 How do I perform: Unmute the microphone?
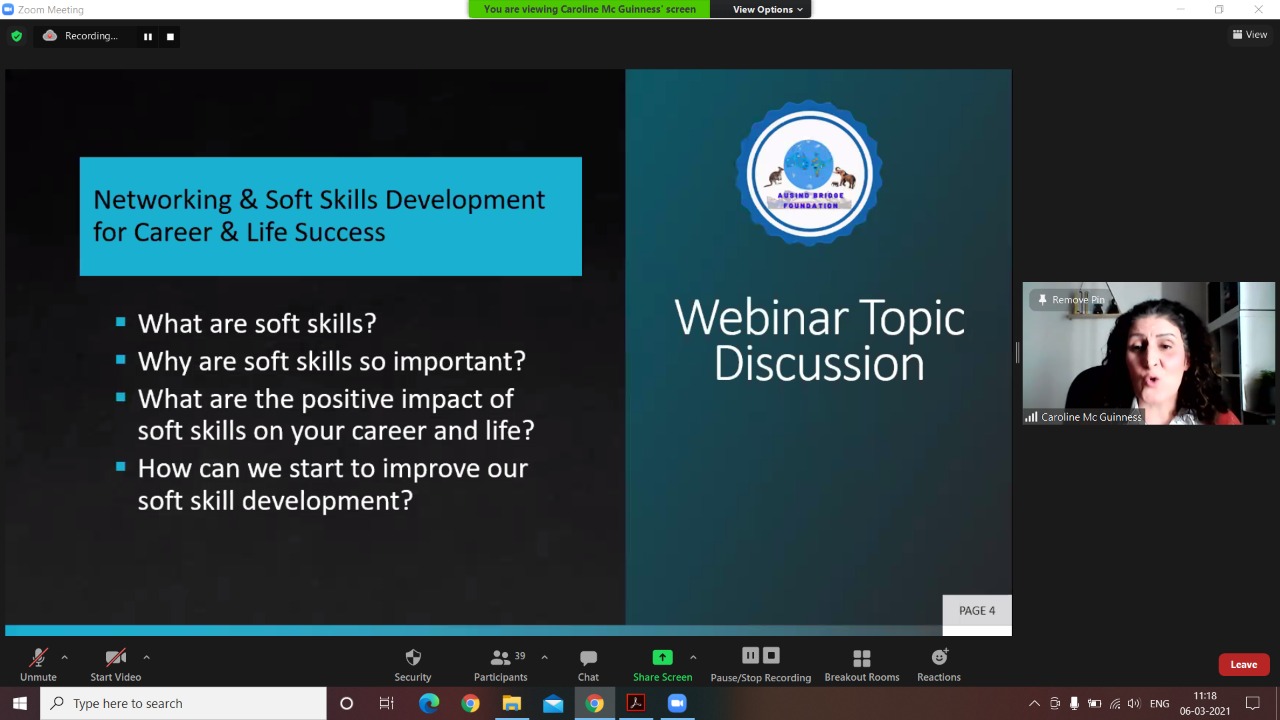38,658
